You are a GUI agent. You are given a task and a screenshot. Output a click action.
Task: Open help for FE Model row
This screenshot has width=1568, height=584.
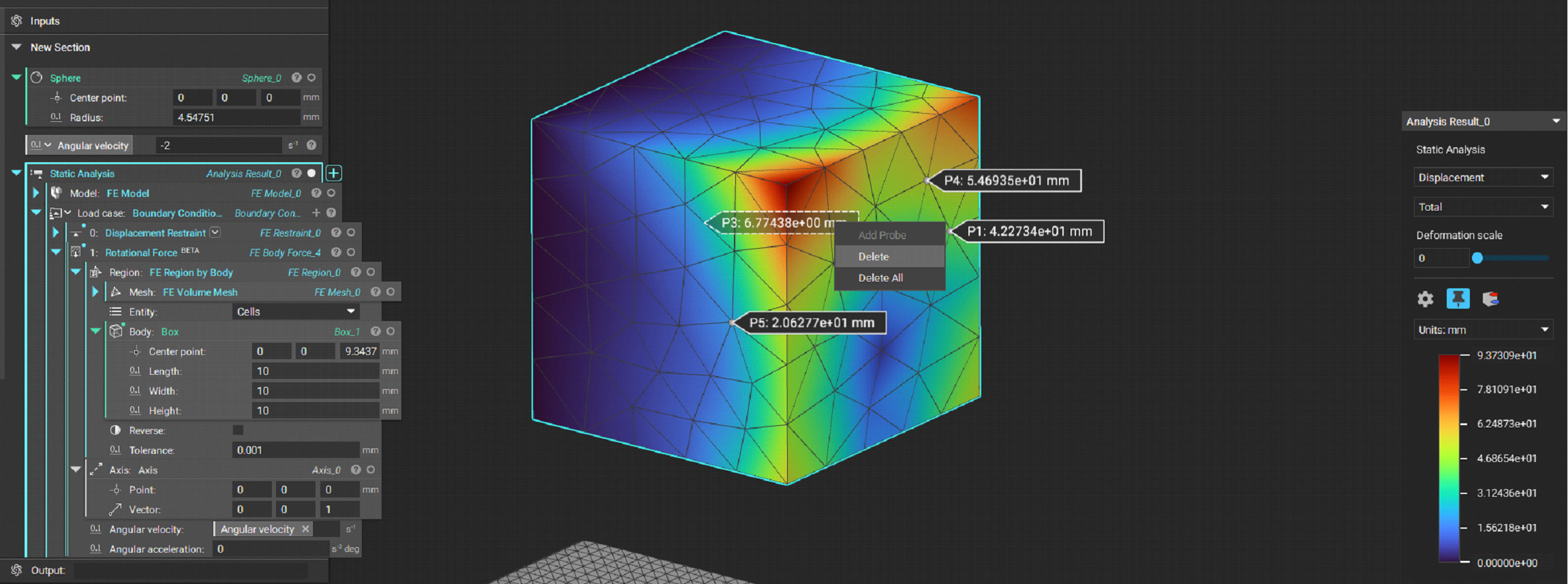316,193
